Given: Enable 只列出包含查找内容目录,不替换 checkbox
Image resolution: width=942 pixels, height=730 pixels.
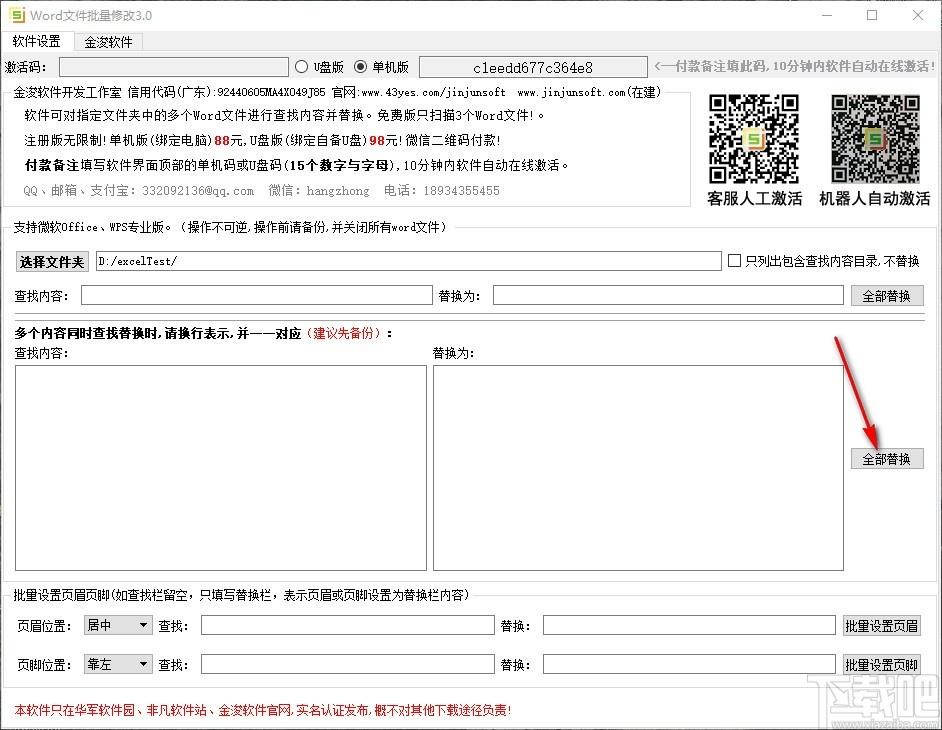Looking at the screenshot, I should pyautogui.click(x=734, y=261).
